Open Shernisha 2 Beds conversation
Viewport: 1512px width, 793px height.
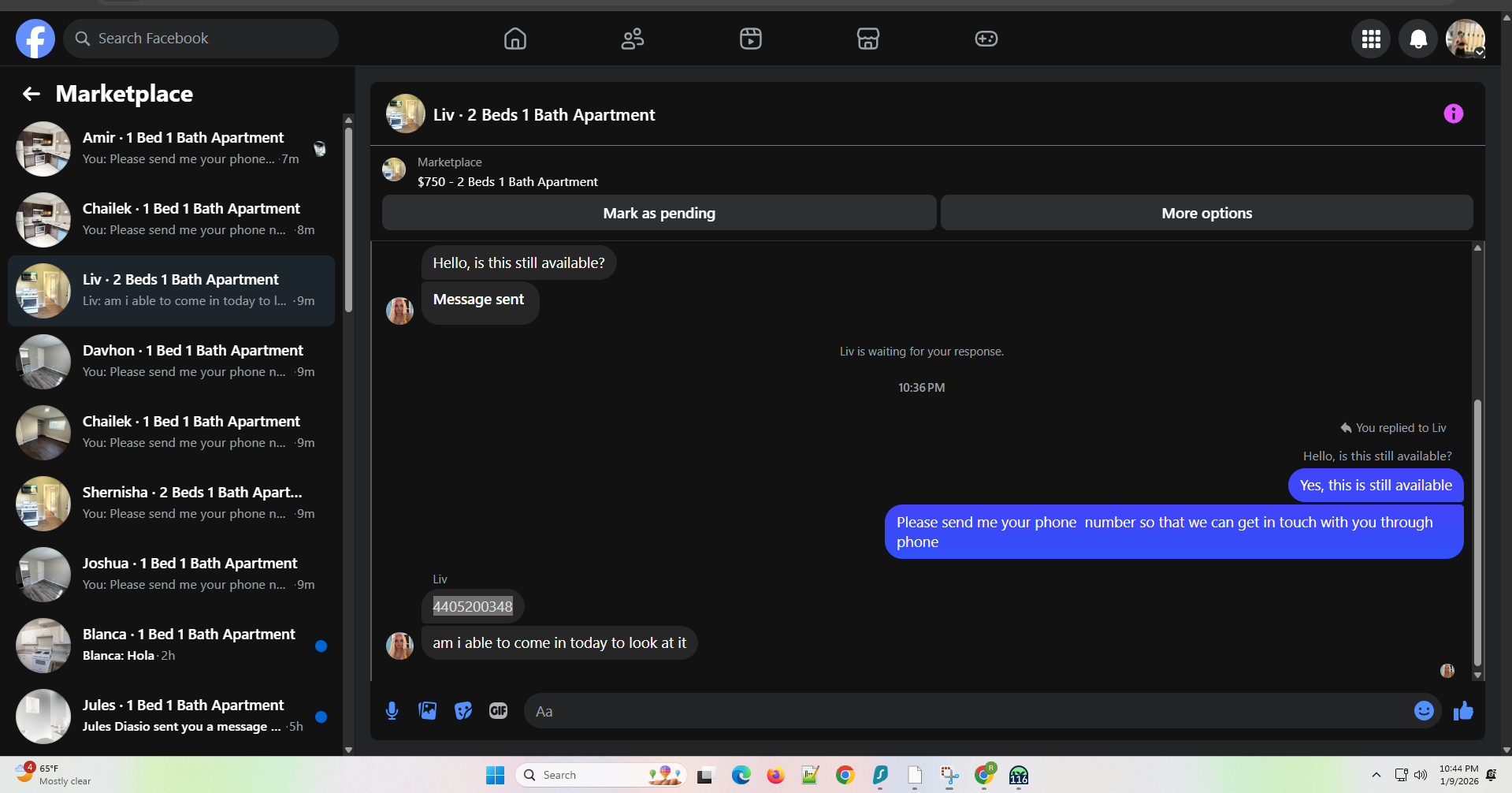pyautogui.click(x=171, y=504)
